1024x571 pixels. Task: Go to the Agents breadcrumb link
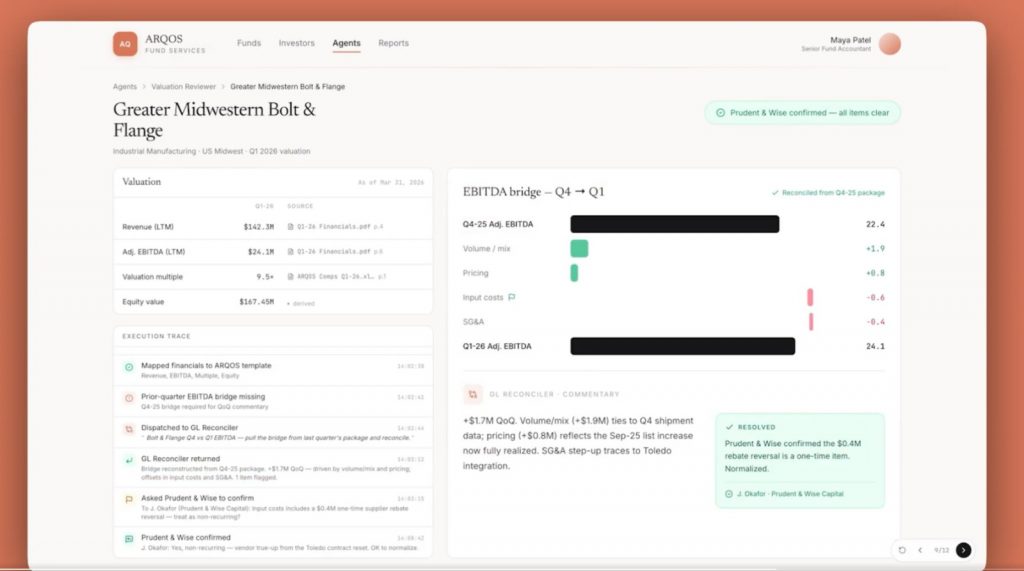click(x=125, y=86)
